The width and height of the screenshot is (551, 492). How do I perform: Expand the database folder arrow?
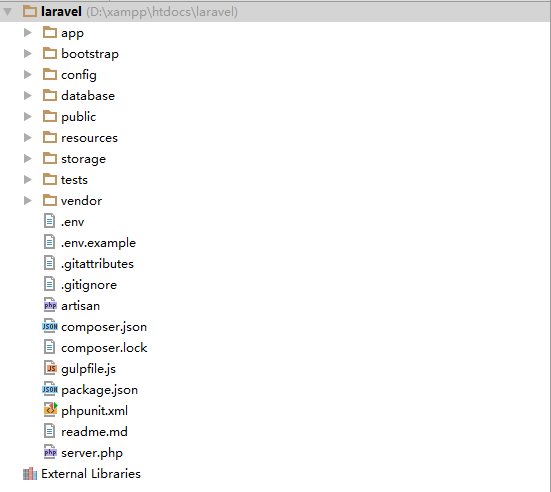click(x=27, y=96)
